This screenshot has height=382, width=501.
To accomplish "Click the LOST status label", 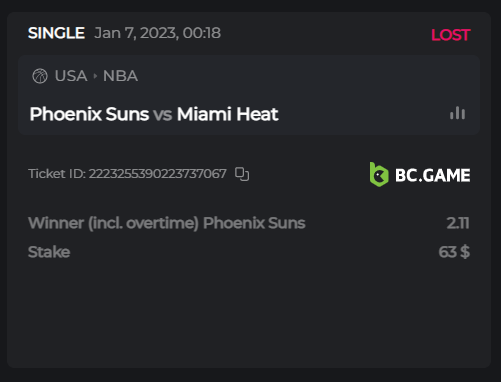I will [x=451, y=35].
